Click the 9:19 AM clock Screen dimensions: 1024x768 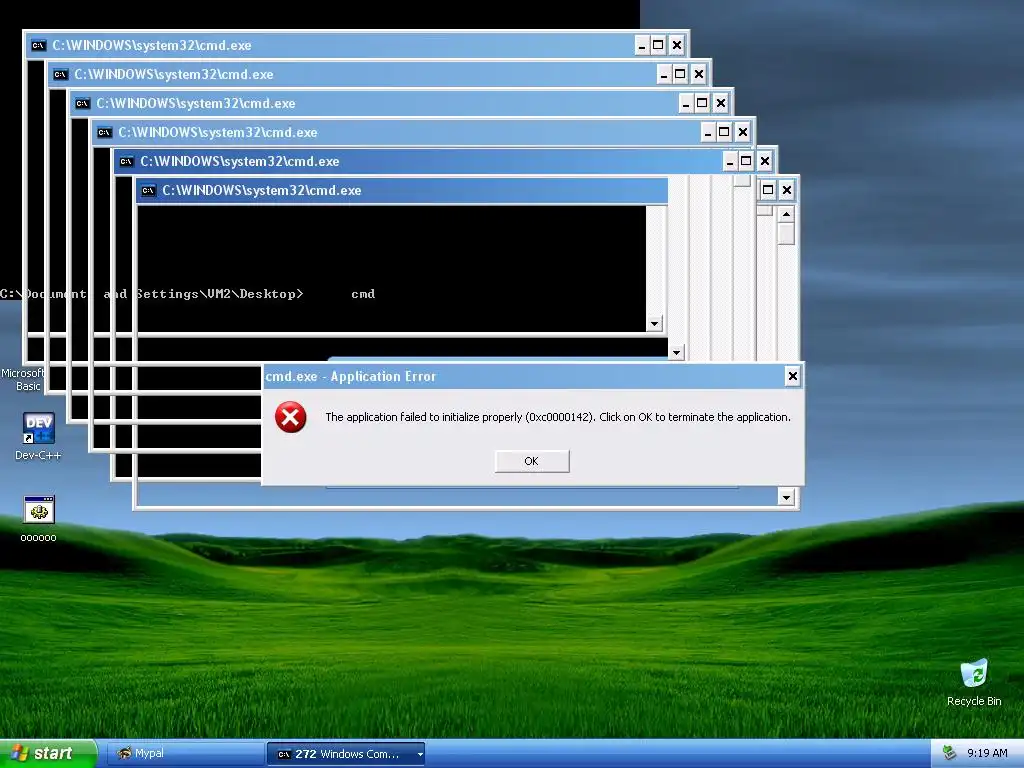pyautogui.click(x=987, y=754)
